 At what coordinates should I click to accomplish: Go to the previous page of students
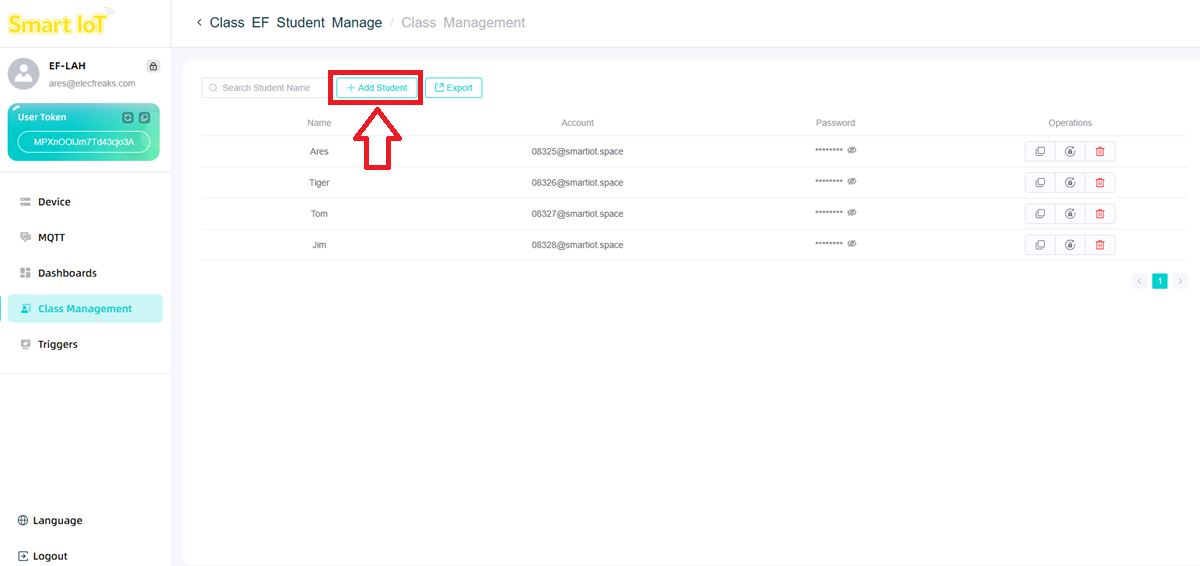click(x=1139, y=281)
